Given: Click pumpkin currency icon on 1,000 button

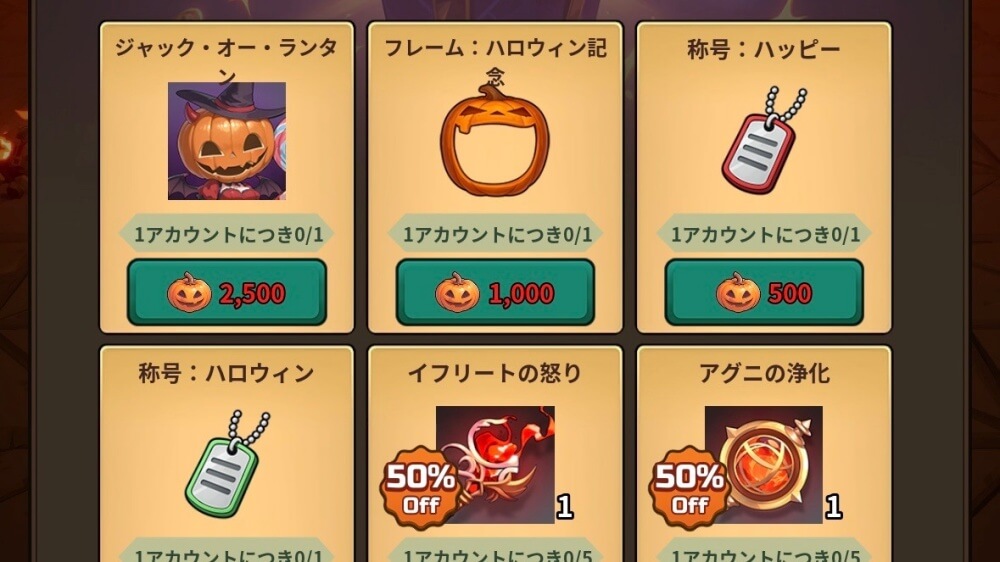Looking at the screenshot, I should [x=457, y=293].
